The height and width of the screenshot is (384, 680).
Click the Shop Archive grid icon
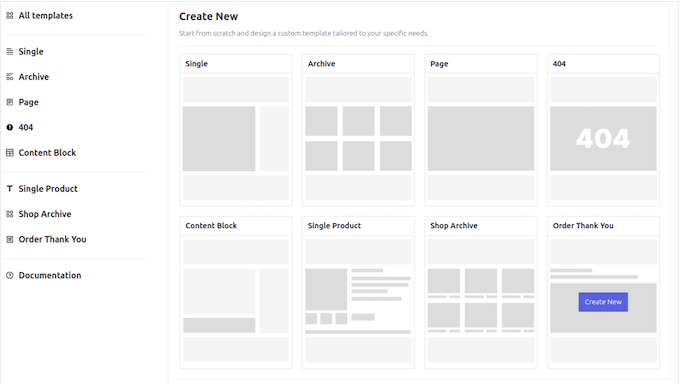click(10, 214)
